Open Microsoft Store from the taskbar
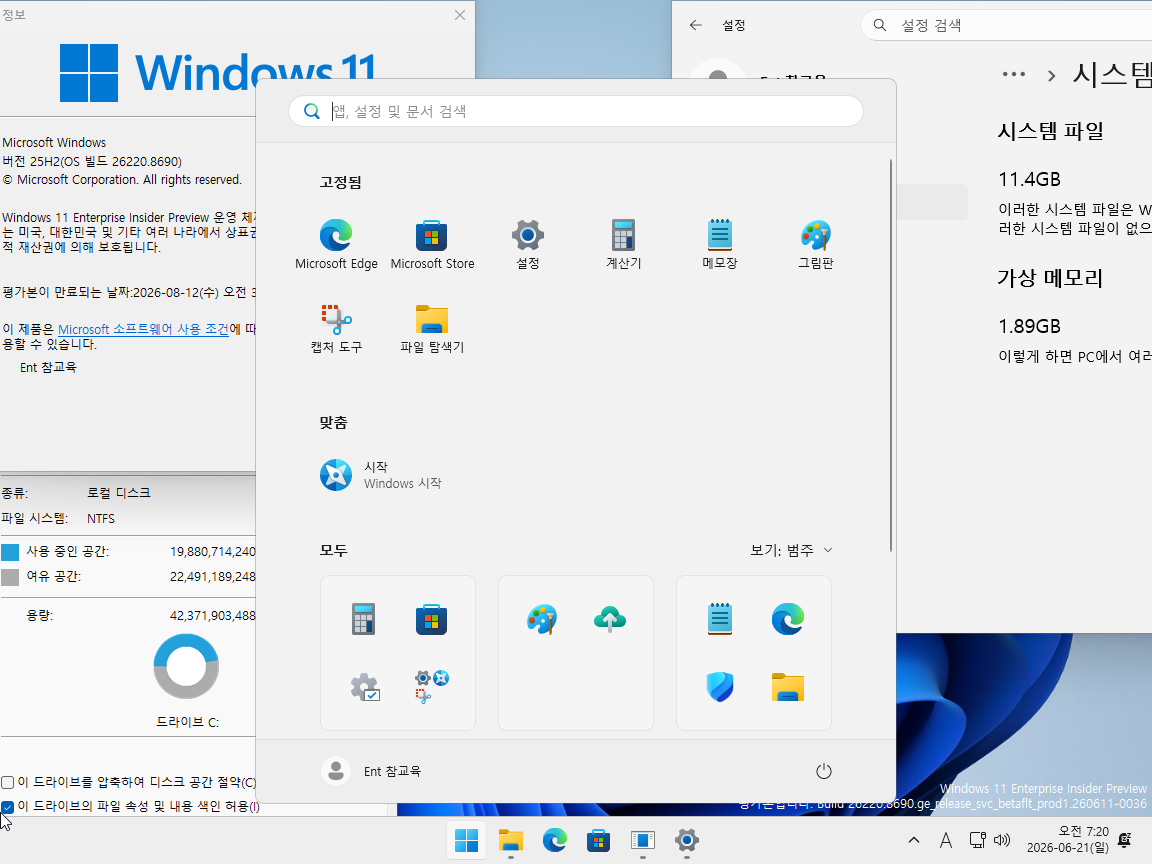 [598, 840]
